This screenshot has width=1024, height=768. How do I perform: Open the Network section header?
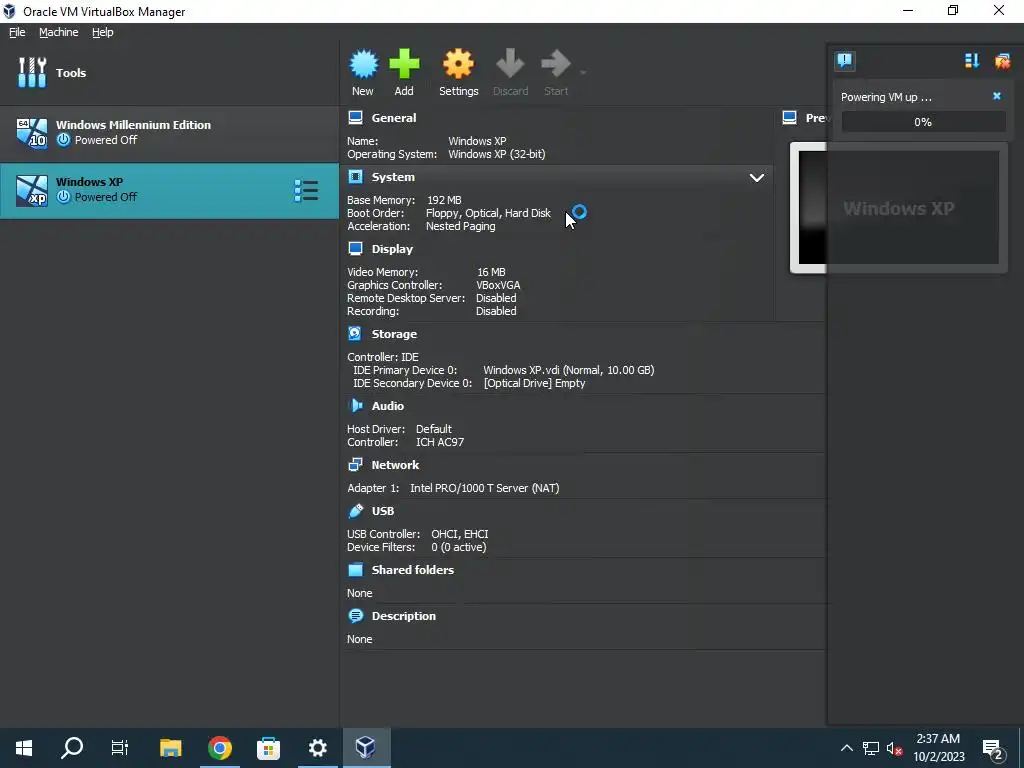395,465
